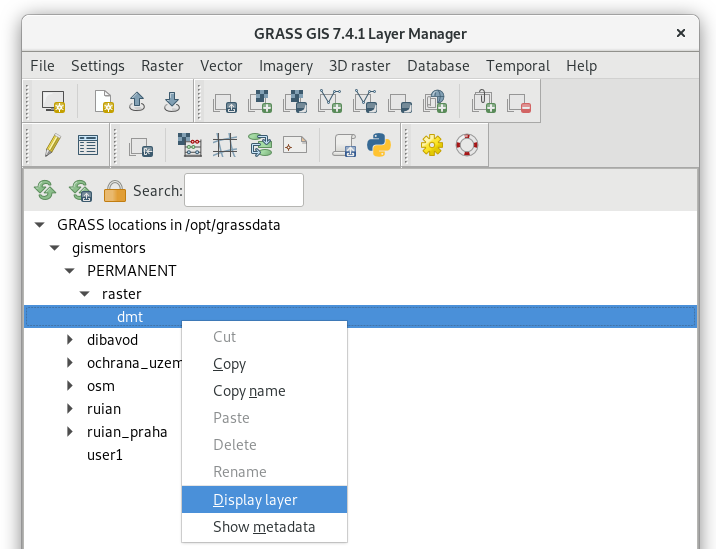Expand dibavod mapset
The image size is (716, 549).
click(69, 340)
